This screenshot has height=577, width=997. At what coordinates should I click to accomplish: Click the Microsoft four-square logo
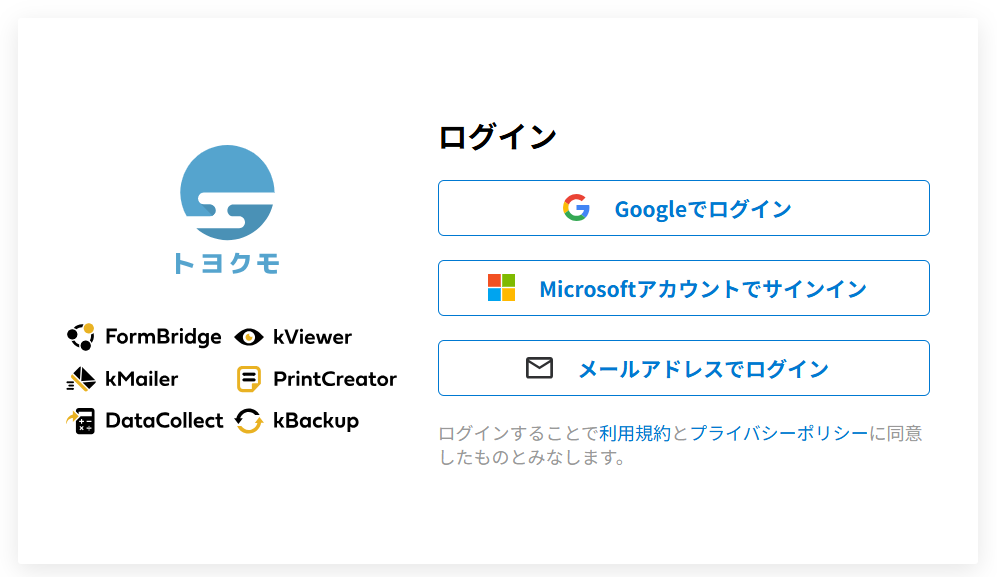tap(501, 288)
